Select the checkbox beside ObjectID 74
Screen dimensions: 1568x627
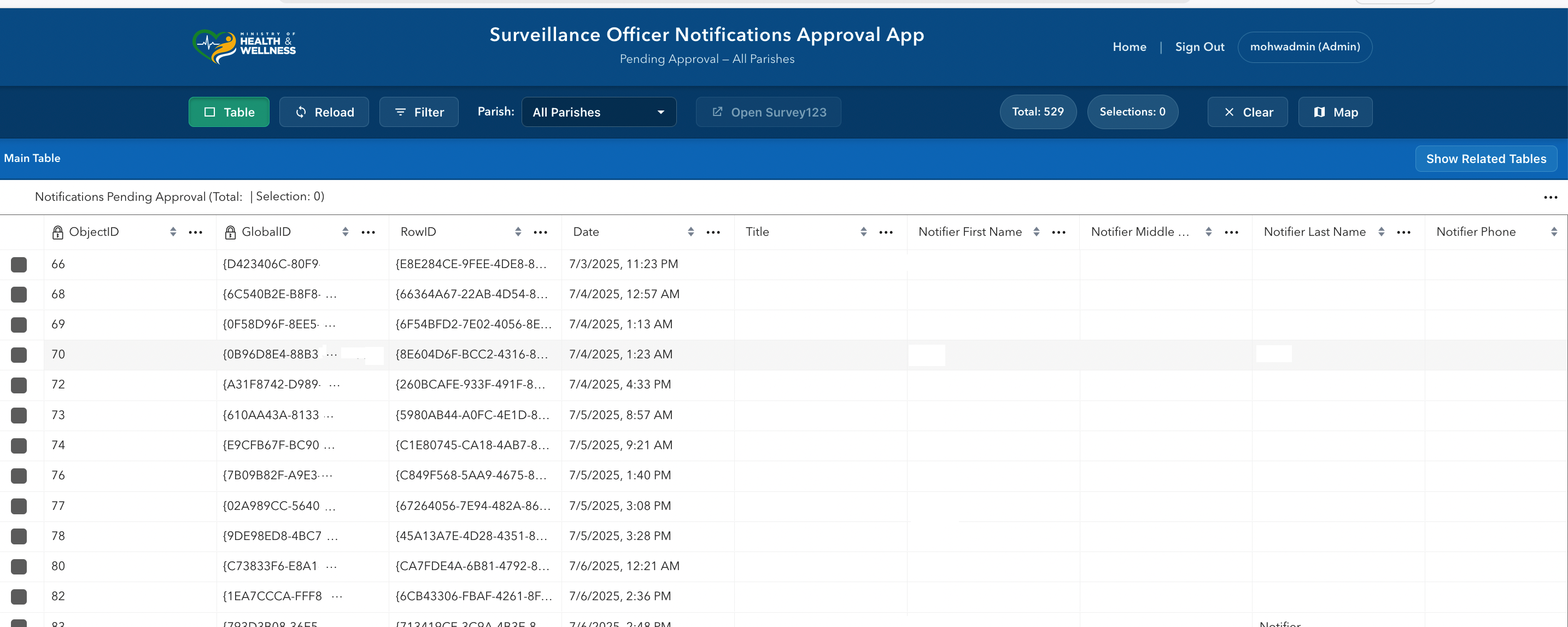click(20, 445)
